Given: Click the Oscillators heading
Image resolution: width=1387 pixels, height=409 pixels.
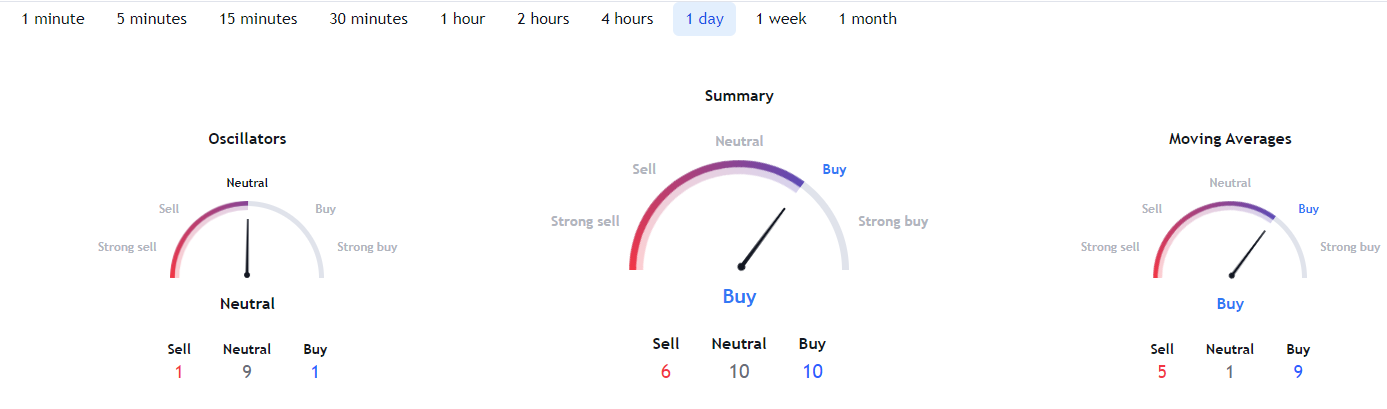Looking at the screenshot, I should pyautogui.click(x=247, y=139).
